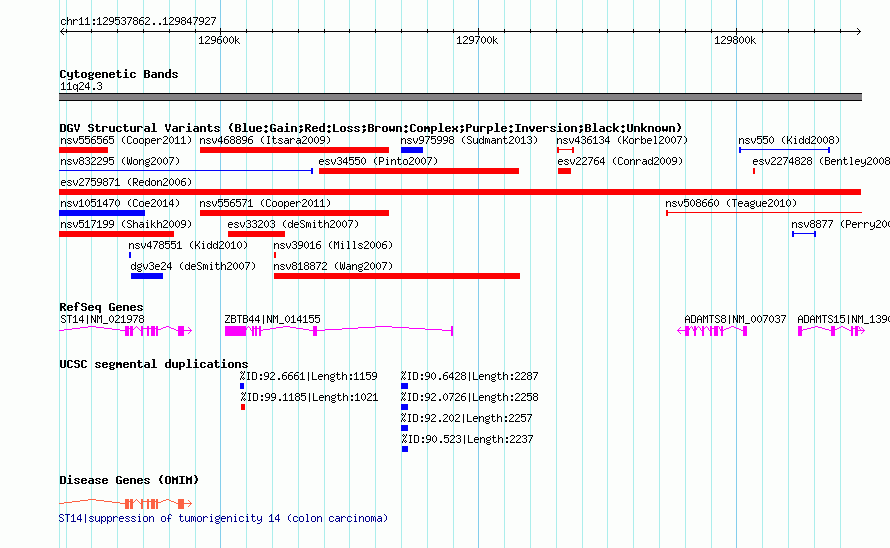The image size is (890, 548).
Task: Click the esv22764 (Conrad2009) red bar
Action: click(564, 171)
